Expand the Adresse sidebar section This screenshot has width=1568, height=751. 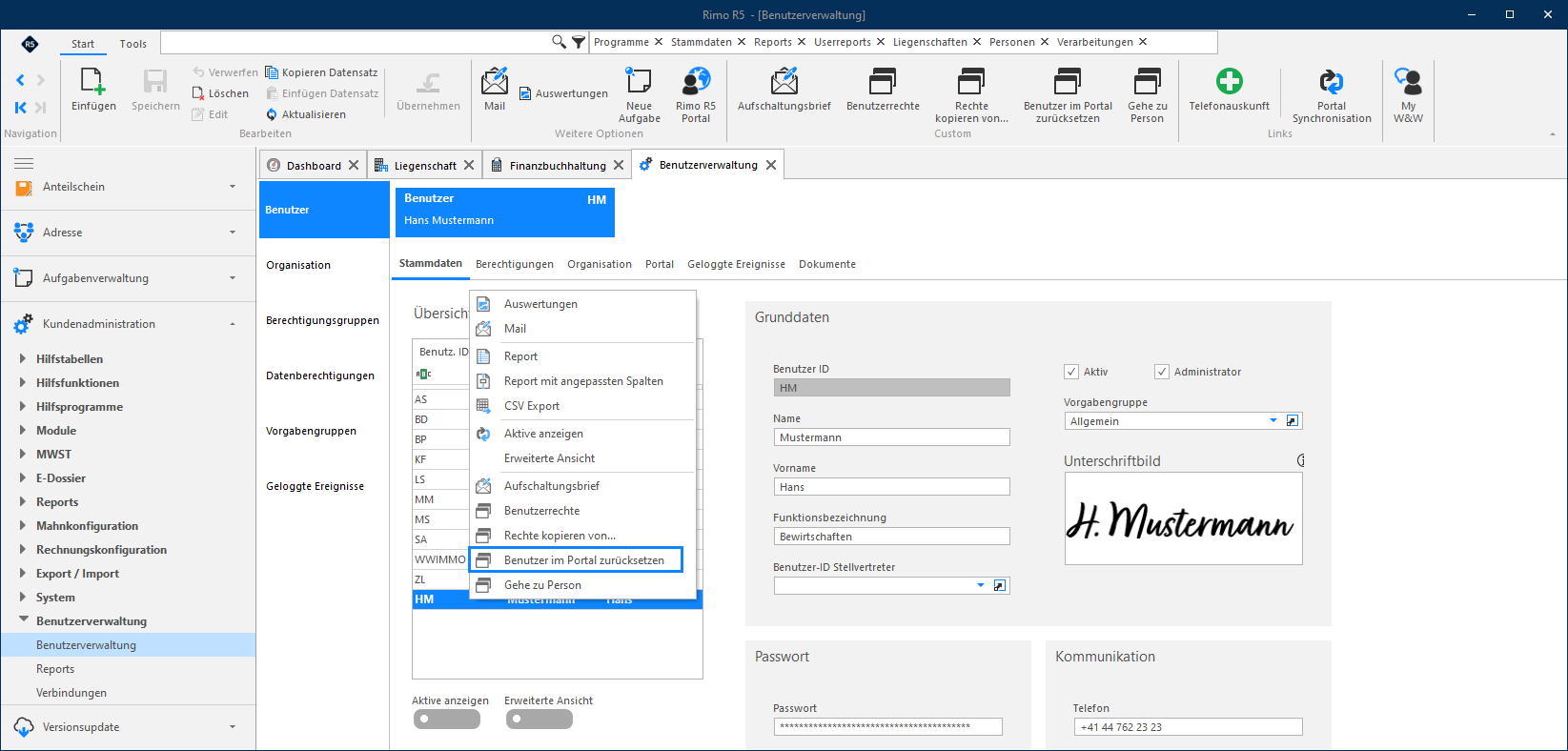tap(233, 233)
